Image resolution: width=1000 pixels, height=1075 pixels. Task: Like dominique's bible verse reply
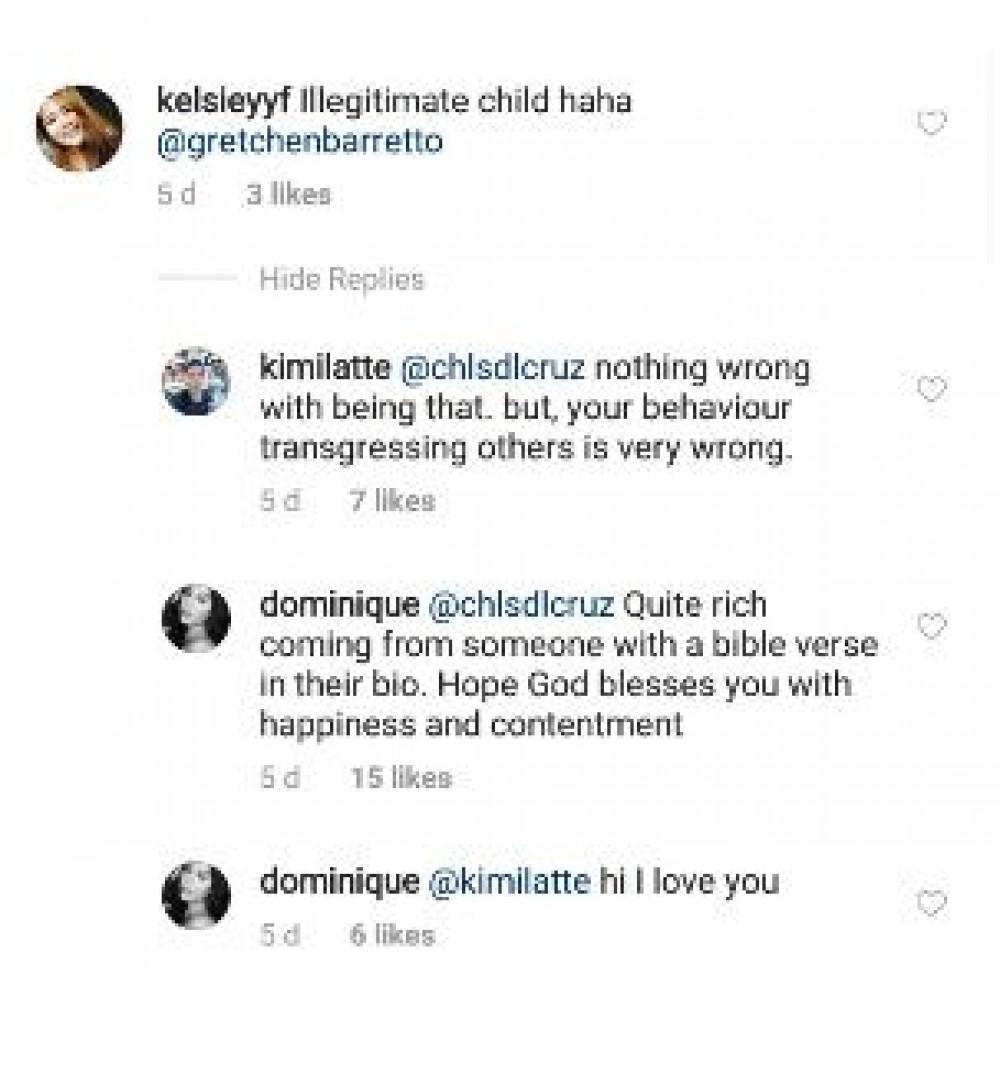click(931, 627)
